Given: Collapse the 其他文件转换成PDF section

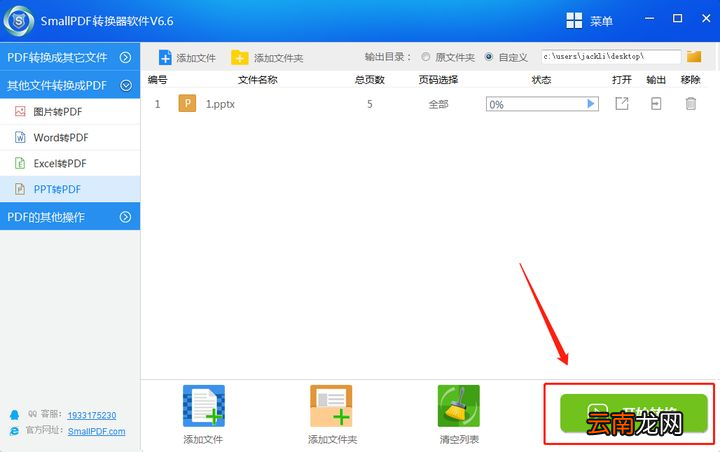Looking at the screenshot, I should pyautogui.click(x=70, y=85).
